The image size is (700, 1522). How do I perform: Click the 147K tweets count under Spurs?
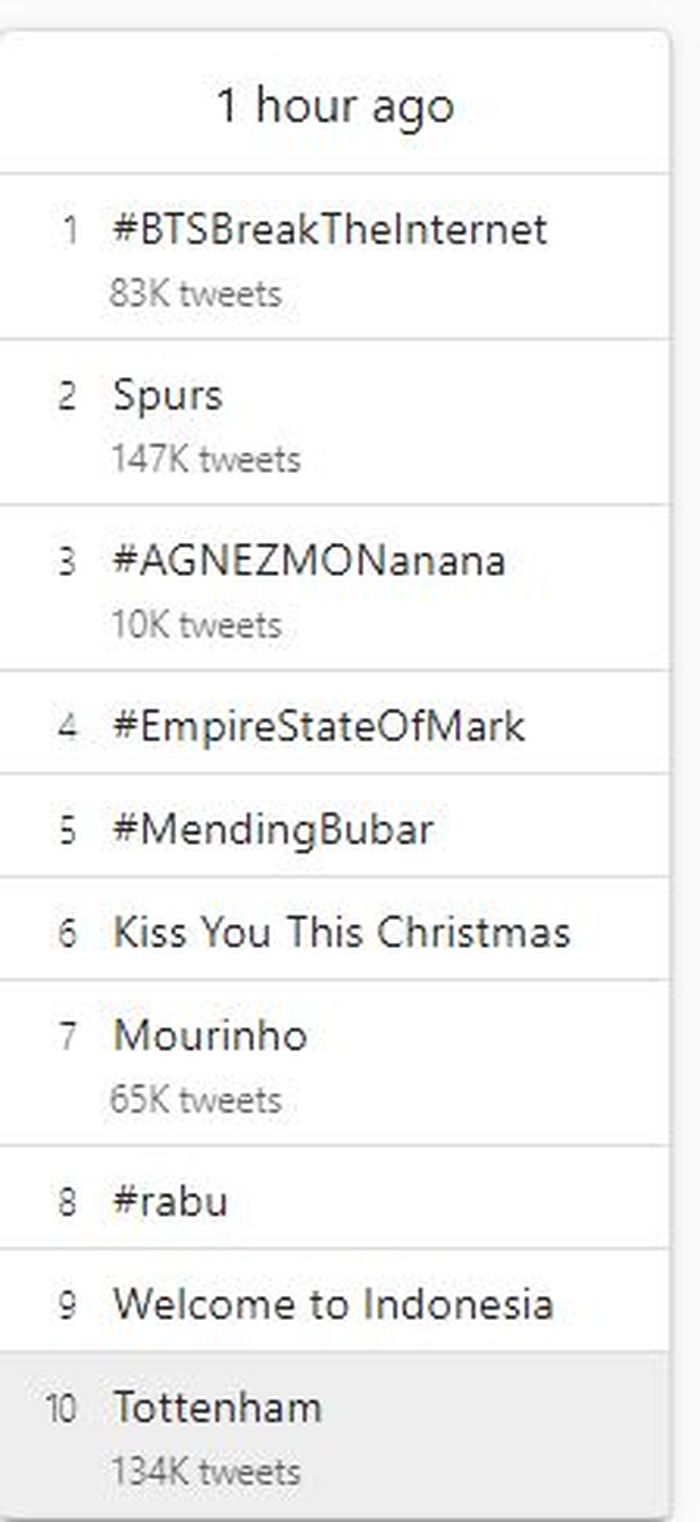[x=203, y=459]
